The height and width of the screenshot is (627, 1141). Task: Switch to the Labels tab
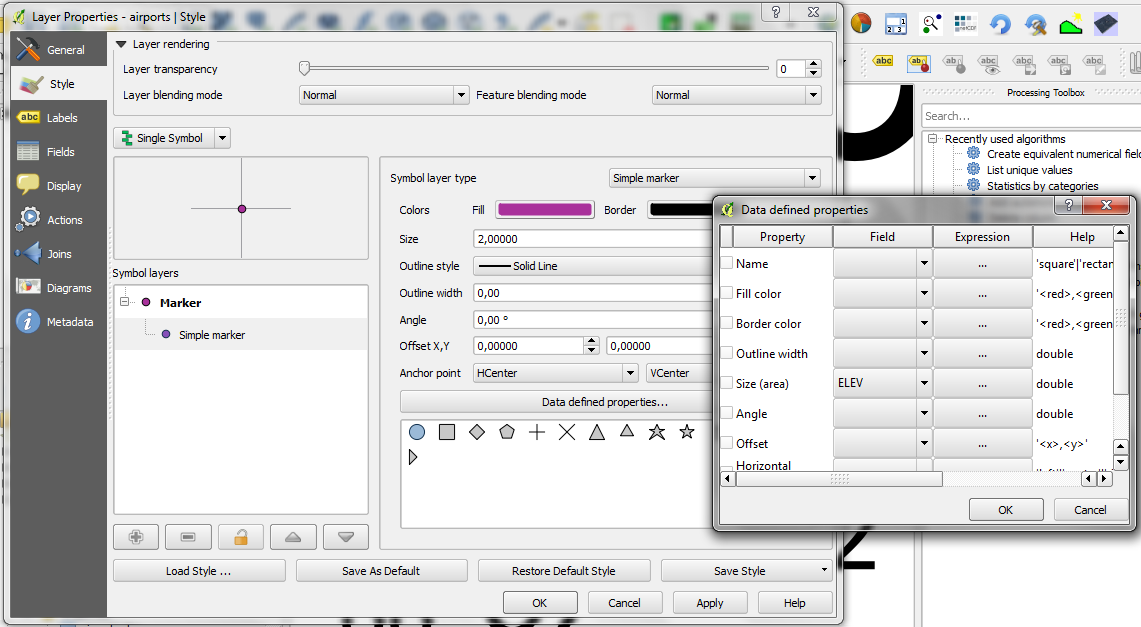61,118
